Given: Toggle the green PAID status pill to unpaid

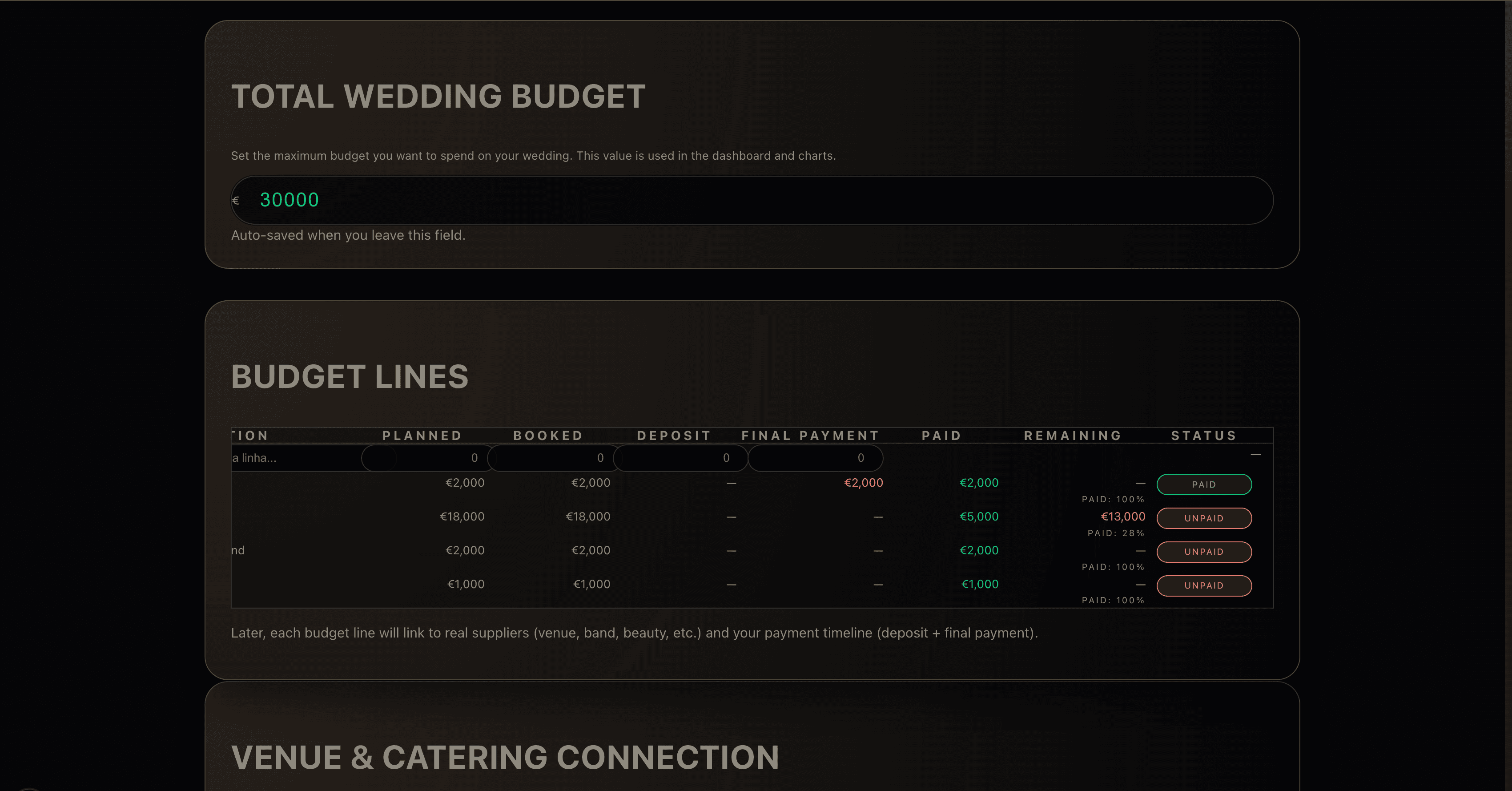Looking at the screenshot, I should point(1204,484).
